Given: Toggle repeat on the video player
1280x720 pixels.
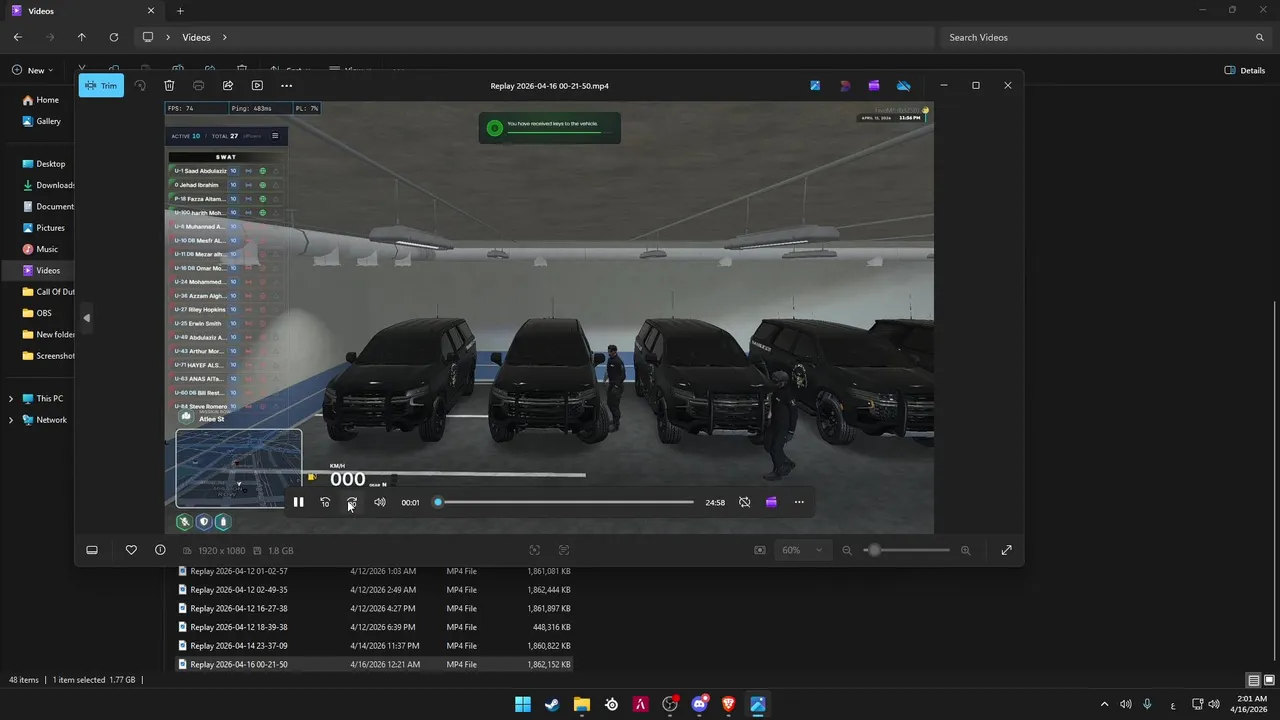Looking at the screenshot, I should click(744, 502).
